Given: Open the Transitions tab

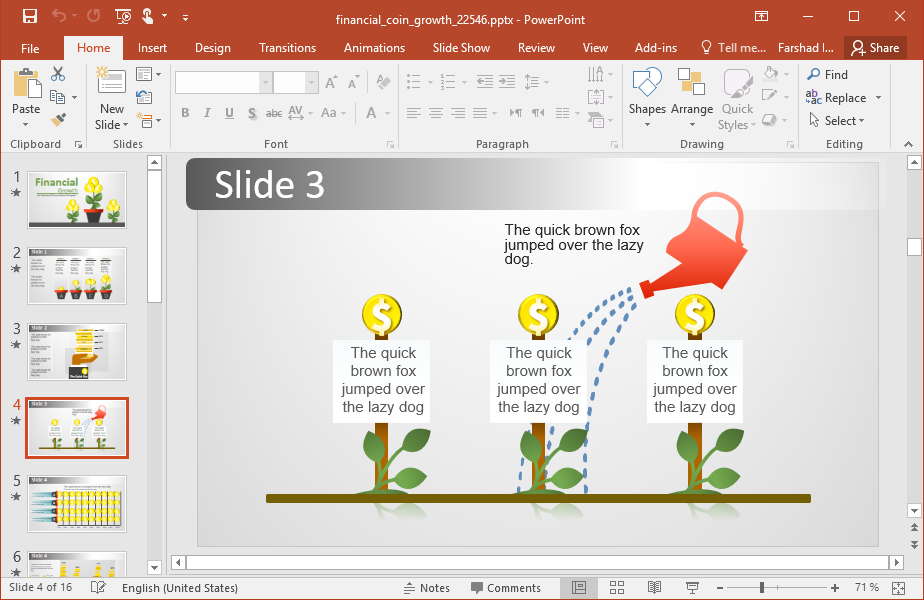Looking at the screenshot, I should pos(287,48).
